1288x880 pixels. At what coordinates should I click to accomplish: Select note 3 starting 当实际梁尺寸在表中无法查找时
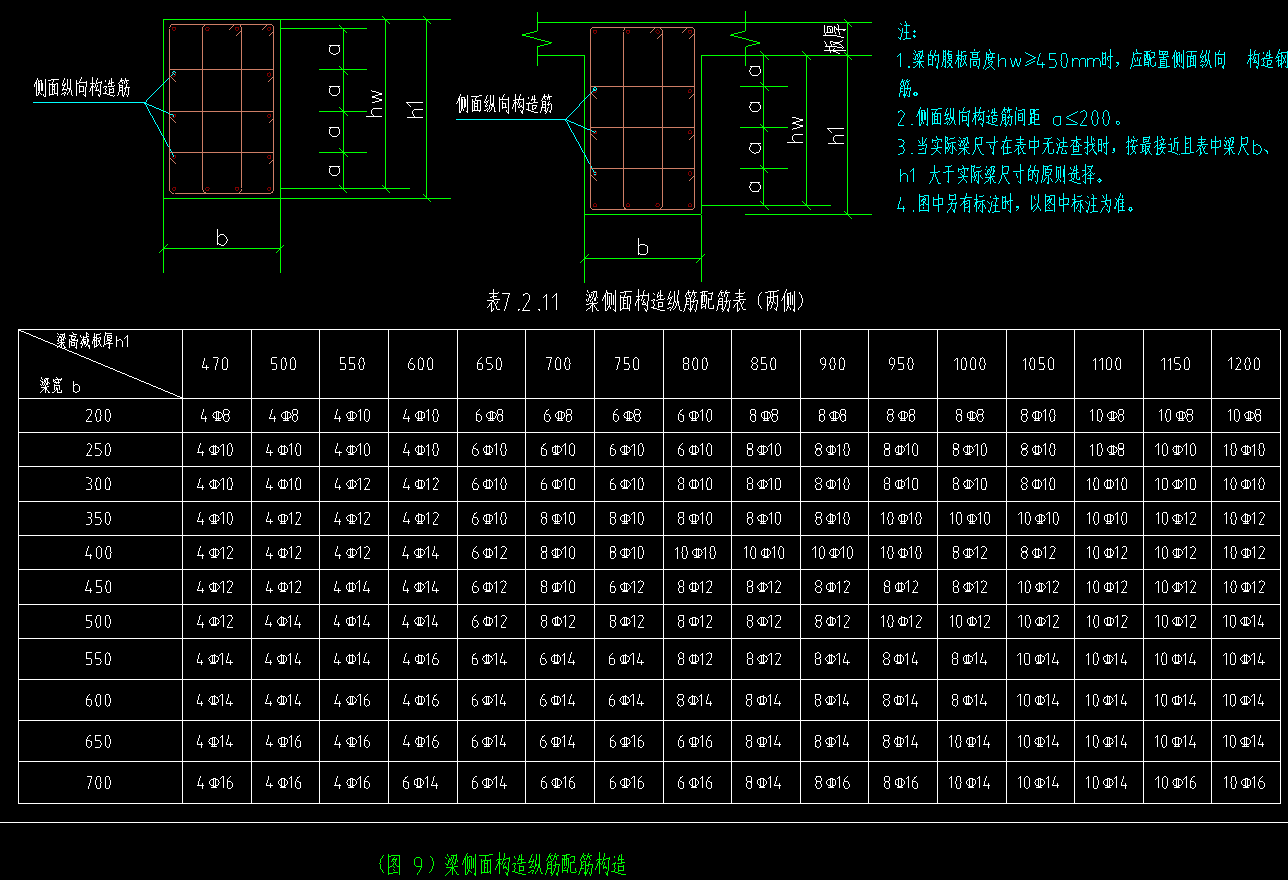tap(1084, 161)
